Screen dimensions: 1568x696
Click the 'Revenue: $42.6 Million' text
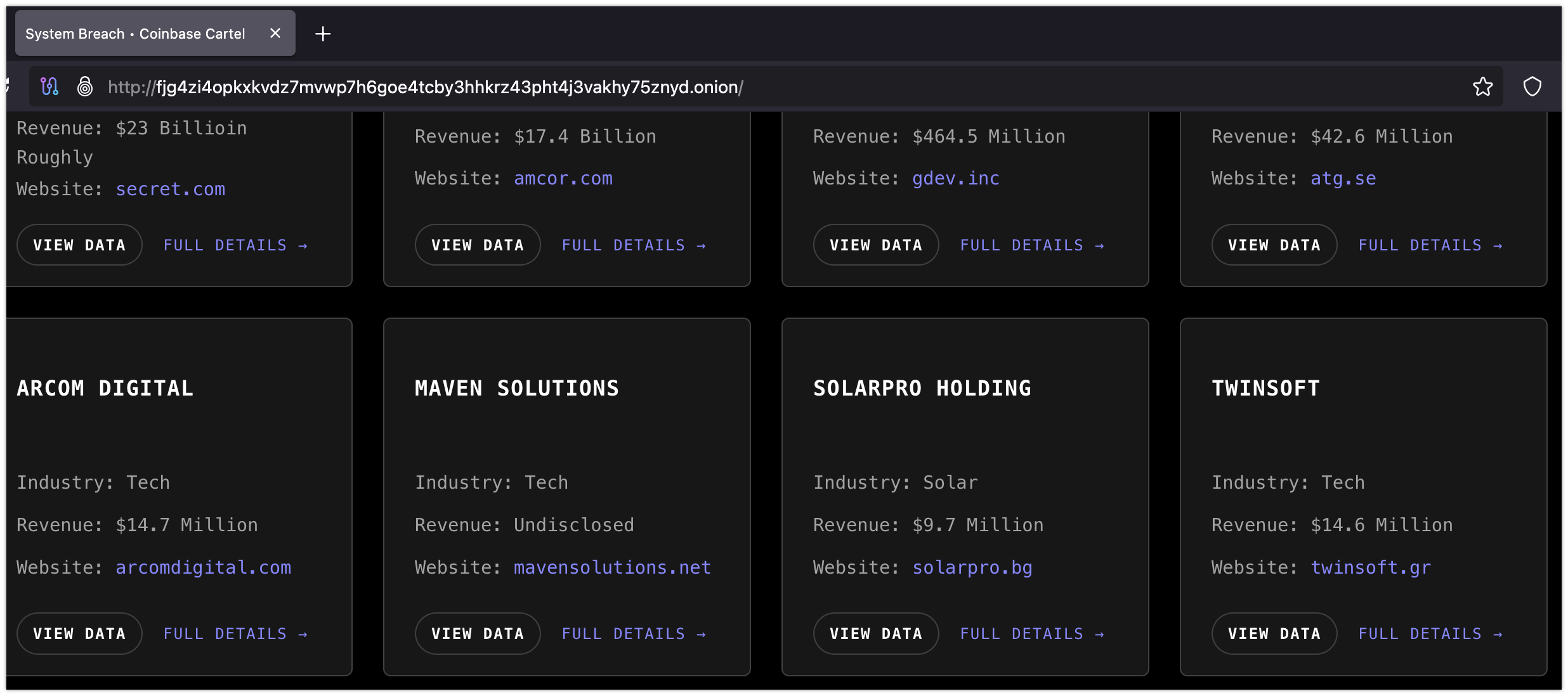tap(1332, 136)
